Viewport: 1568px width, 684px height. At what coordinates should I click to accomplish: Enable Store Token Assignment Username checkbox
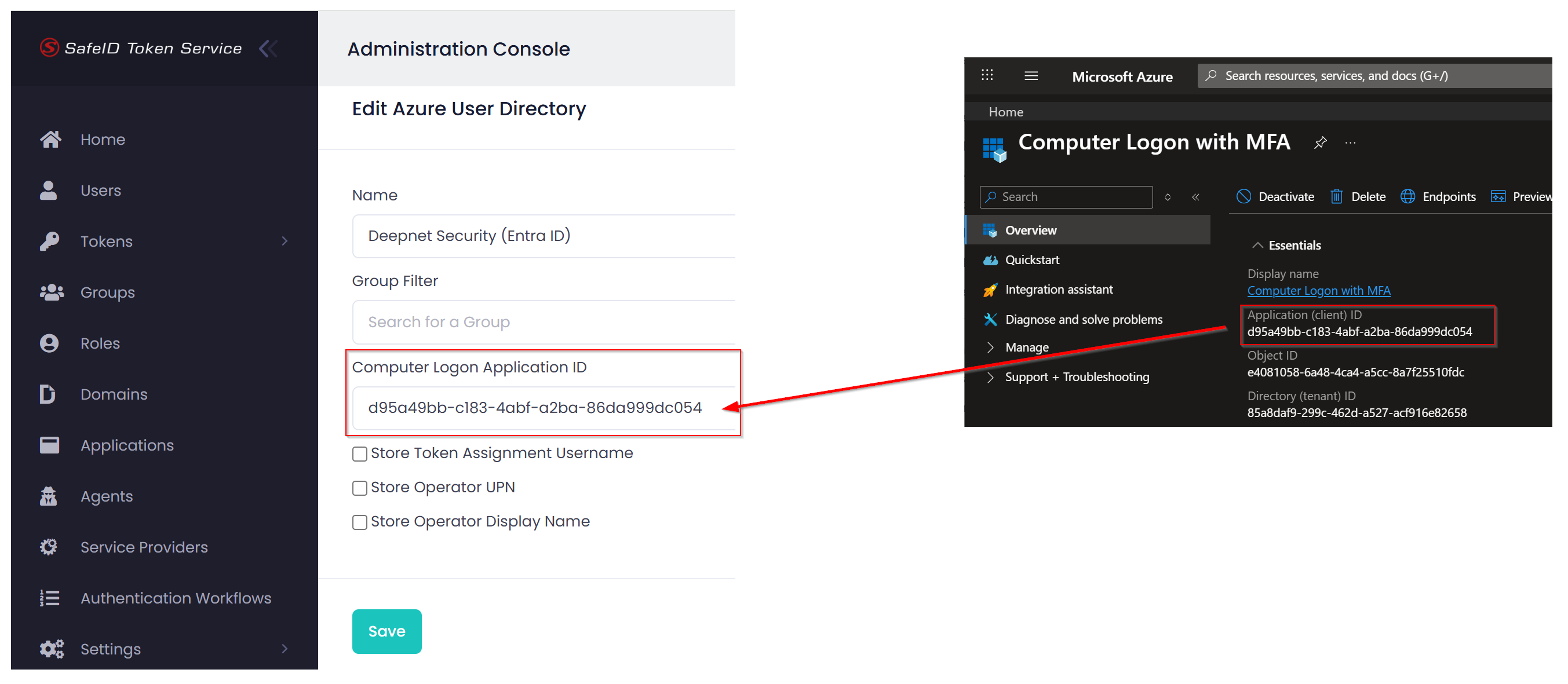pos(360,454)
